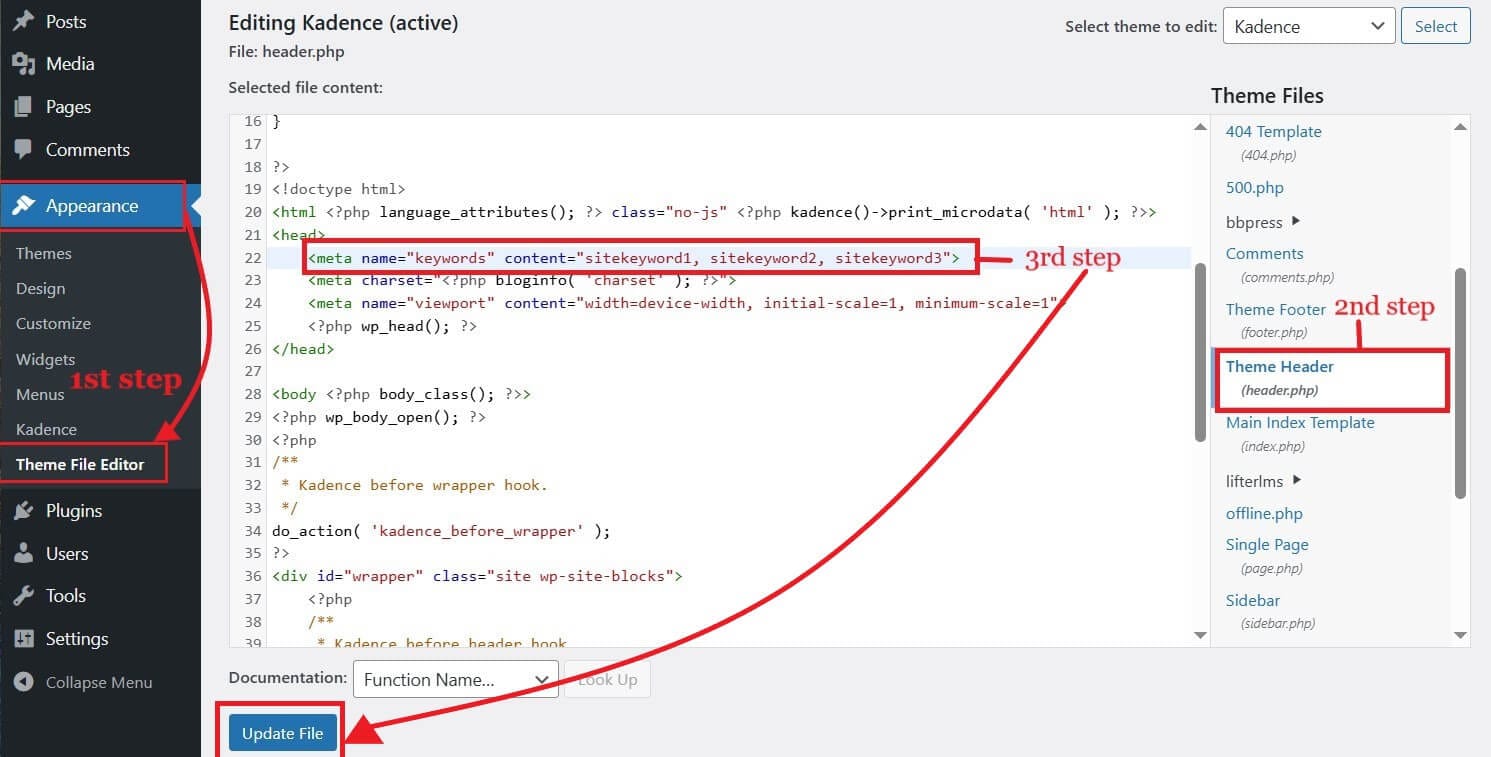Click code editor scrollbar down arrow
The height and width of the screenshot is (757, 1491).
click(1200, 634)
